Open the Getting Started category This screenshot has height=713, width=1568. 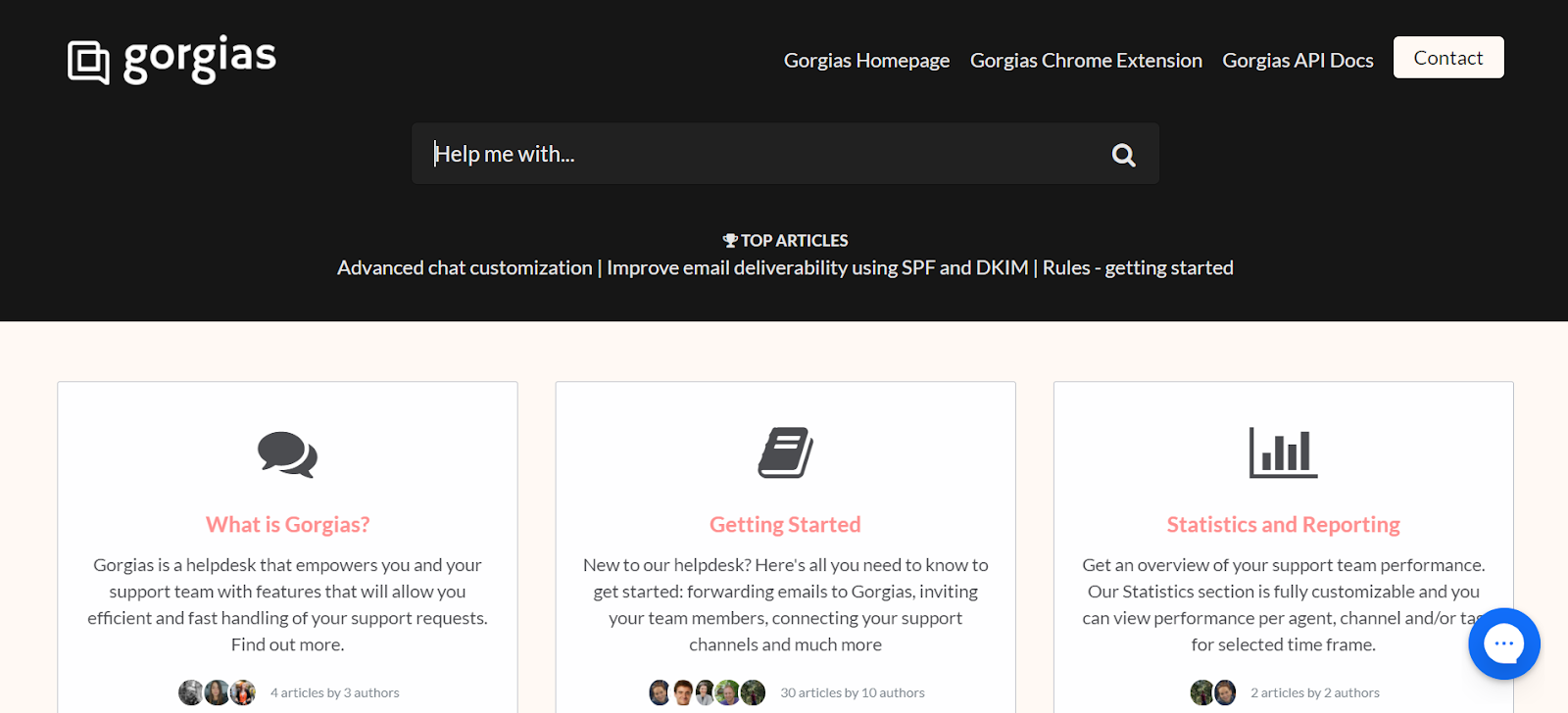785,525
